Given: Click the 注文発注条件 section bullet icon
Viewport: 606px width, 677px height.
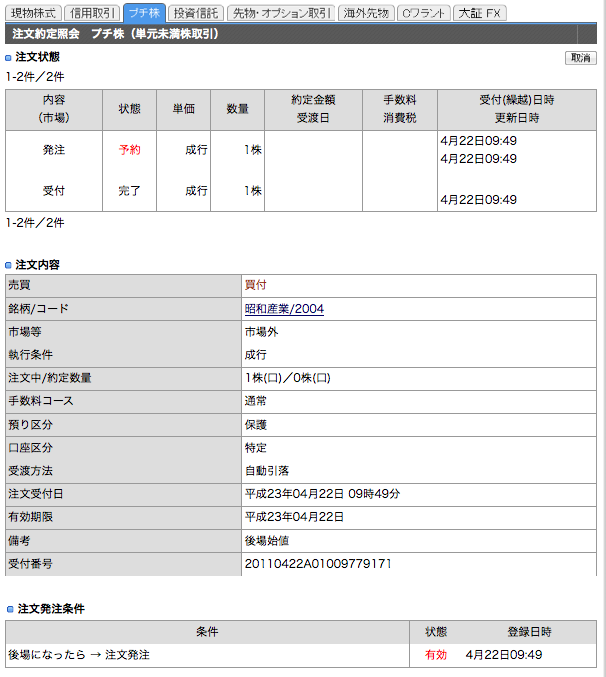Looking at the screenshot, I should (x=10, y=609).
